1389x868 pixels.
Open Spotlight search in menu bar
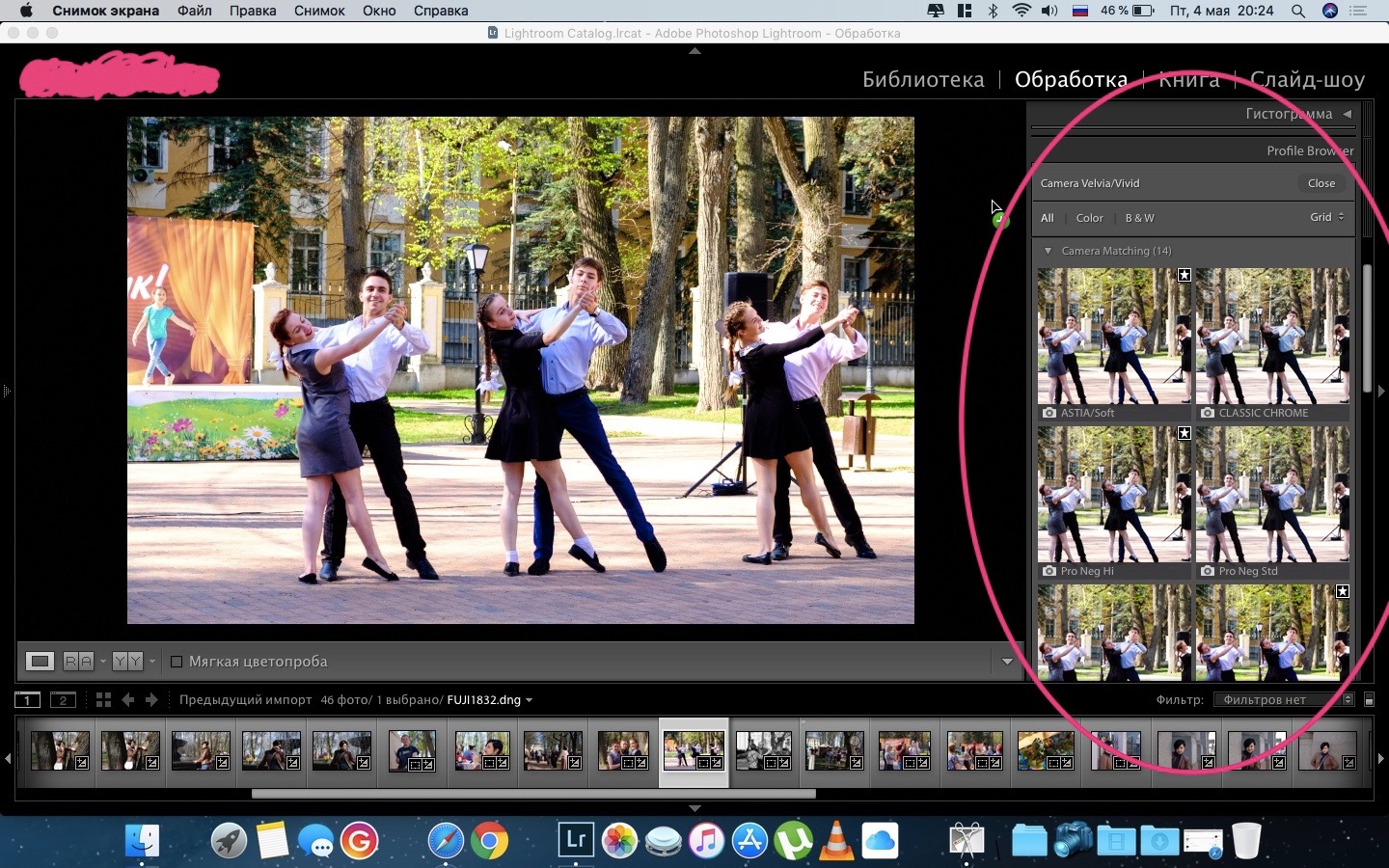1298,11
